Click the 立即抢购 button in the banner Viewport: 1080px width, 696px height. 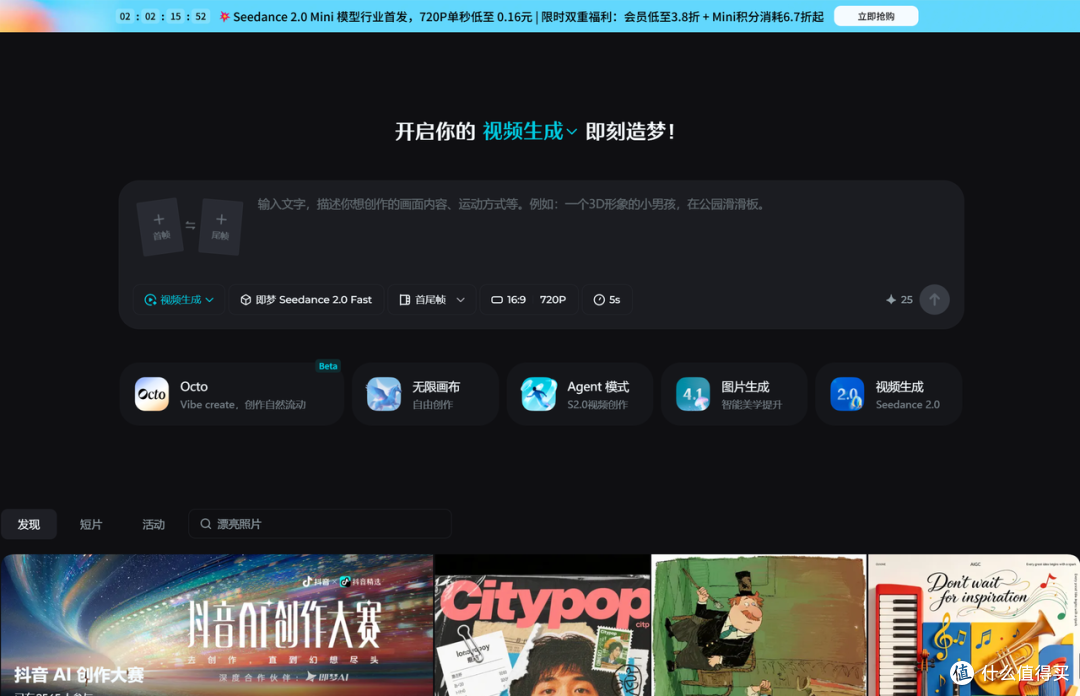(x=875, y=16)
